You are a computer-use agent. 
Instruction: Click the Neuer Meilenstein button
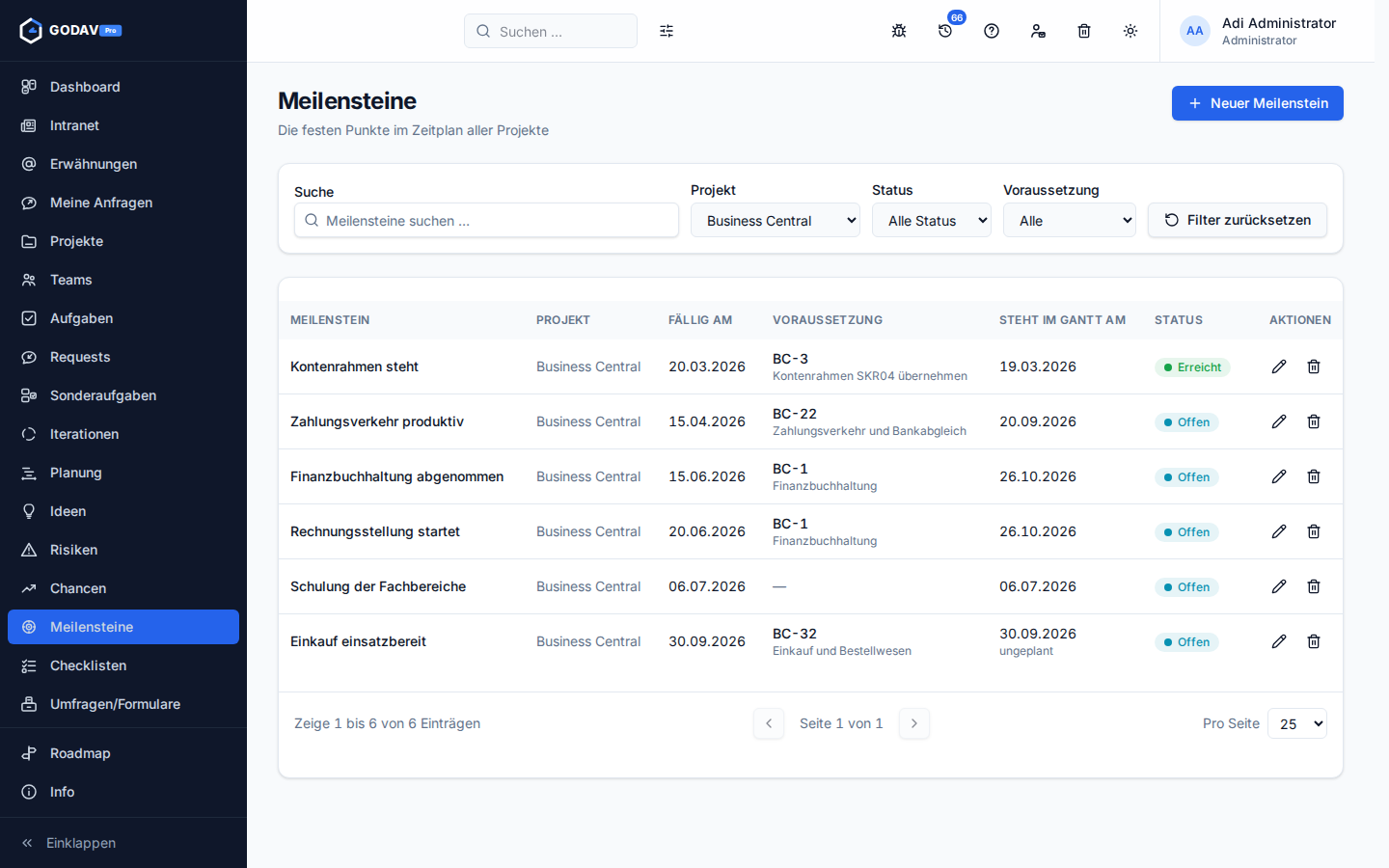coord(1258,103)
